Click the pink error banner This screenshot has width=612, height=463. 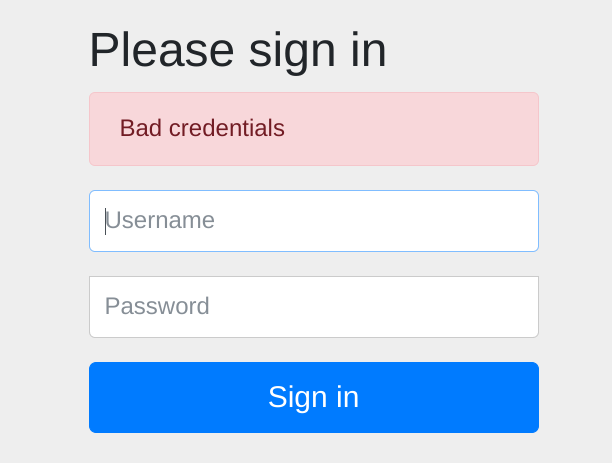click(x=313, y=129)
